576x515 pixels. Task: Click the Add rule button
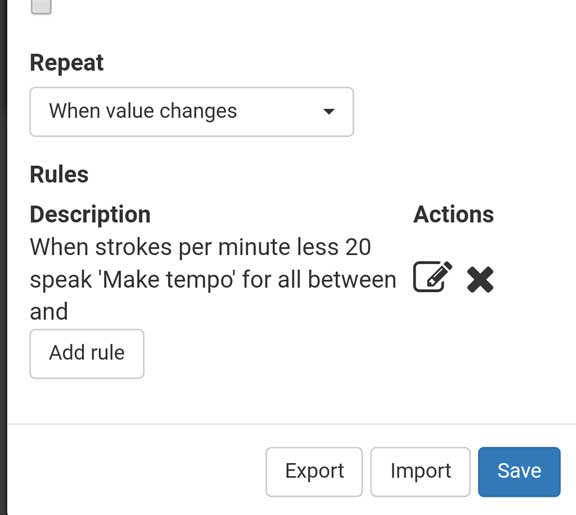[x=87, y=353]
